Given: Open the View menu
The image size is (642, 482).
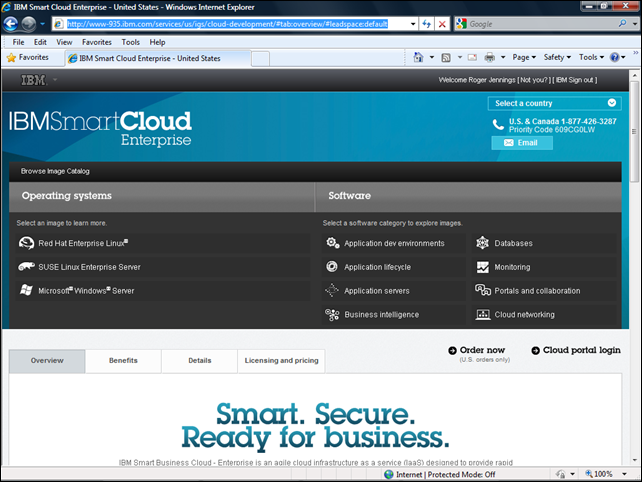Looking at the screenshot, I should tap(64, 42).
